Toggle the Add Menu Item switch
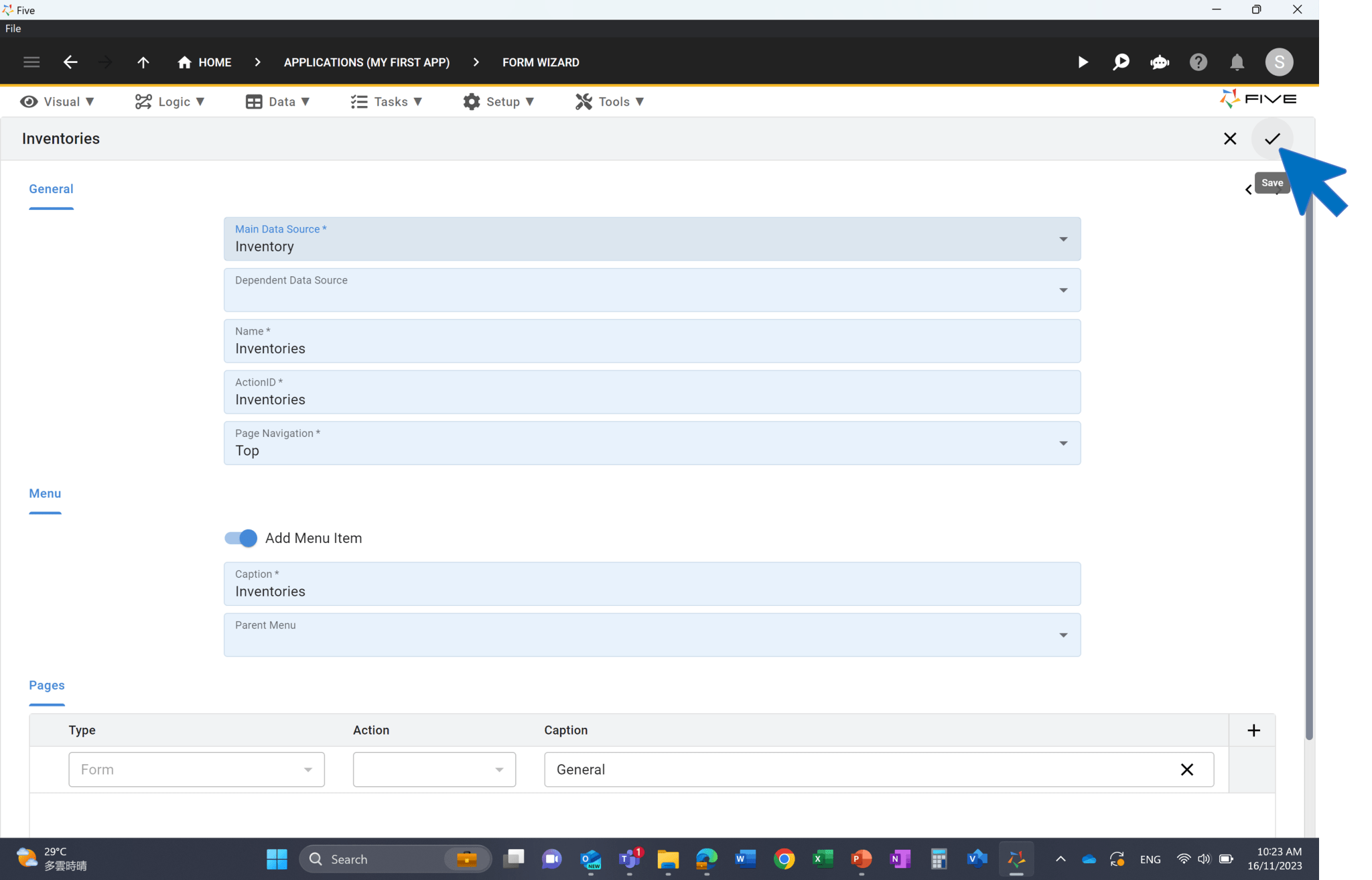Image resolution: width=1372 pixels, height=880 pixels. [x=241, y=538]
